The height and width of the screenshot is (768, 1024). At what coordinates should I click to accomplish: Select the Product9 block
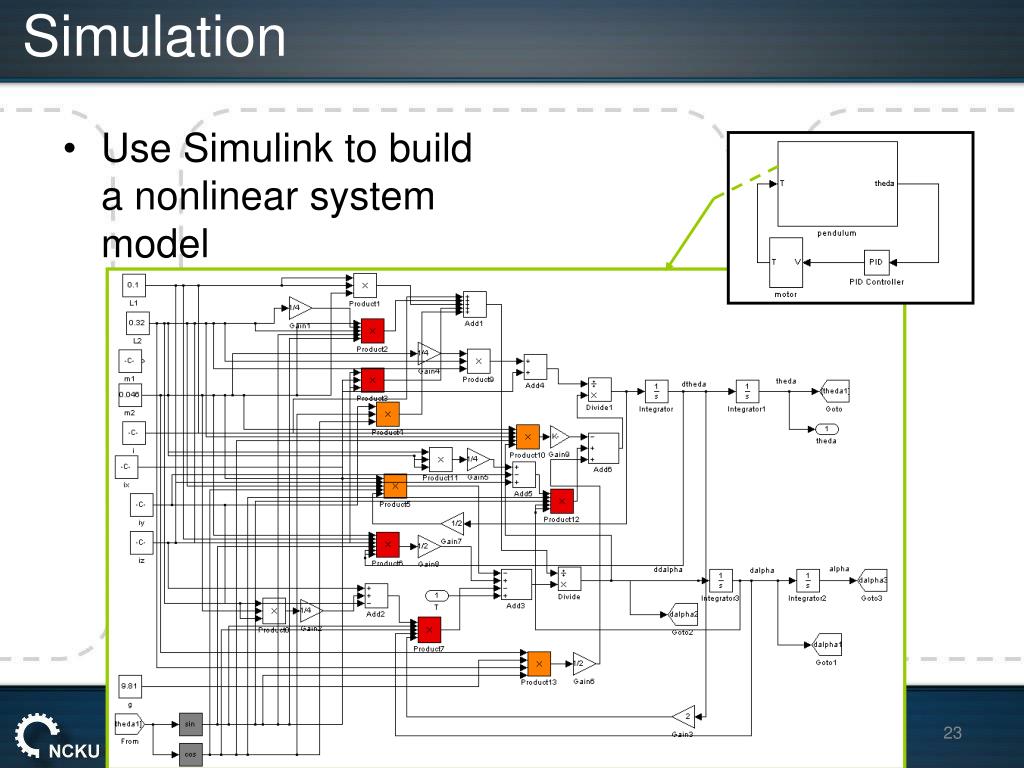pyautogui.click(x=478, y=361)
